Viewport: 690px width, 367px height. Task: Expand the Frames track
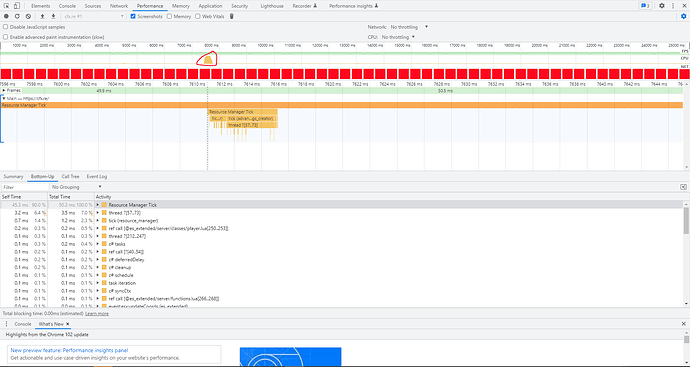4,91
